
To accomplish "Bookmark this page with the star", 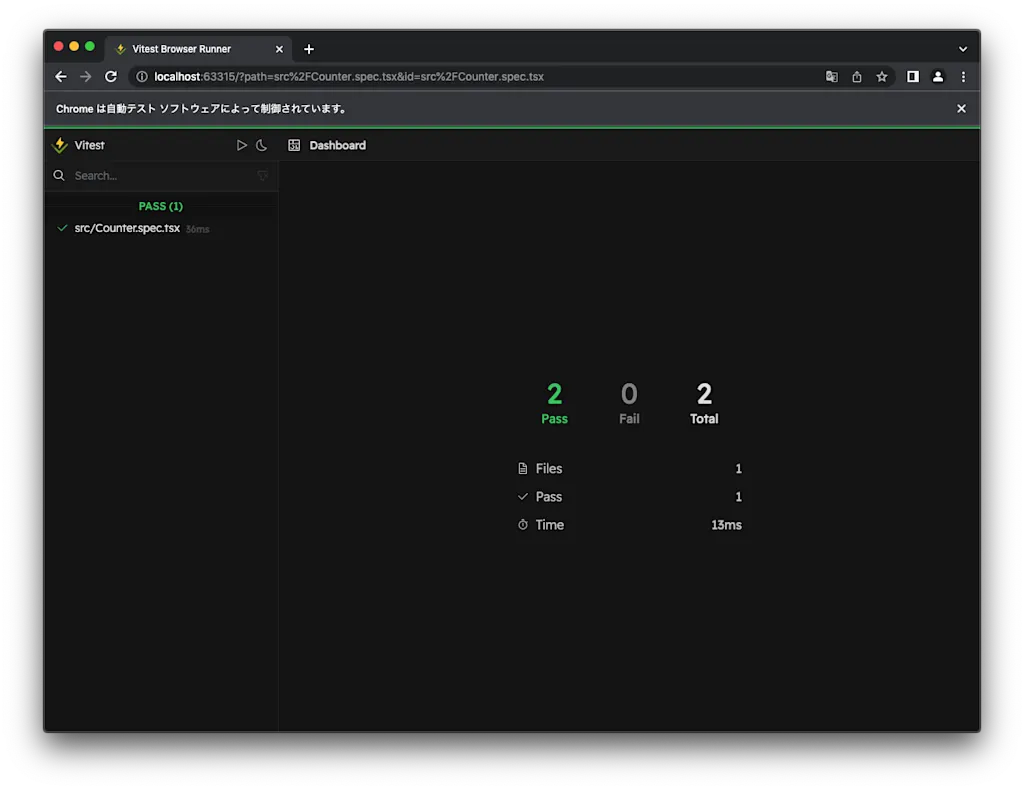I will tap(882, 77).
